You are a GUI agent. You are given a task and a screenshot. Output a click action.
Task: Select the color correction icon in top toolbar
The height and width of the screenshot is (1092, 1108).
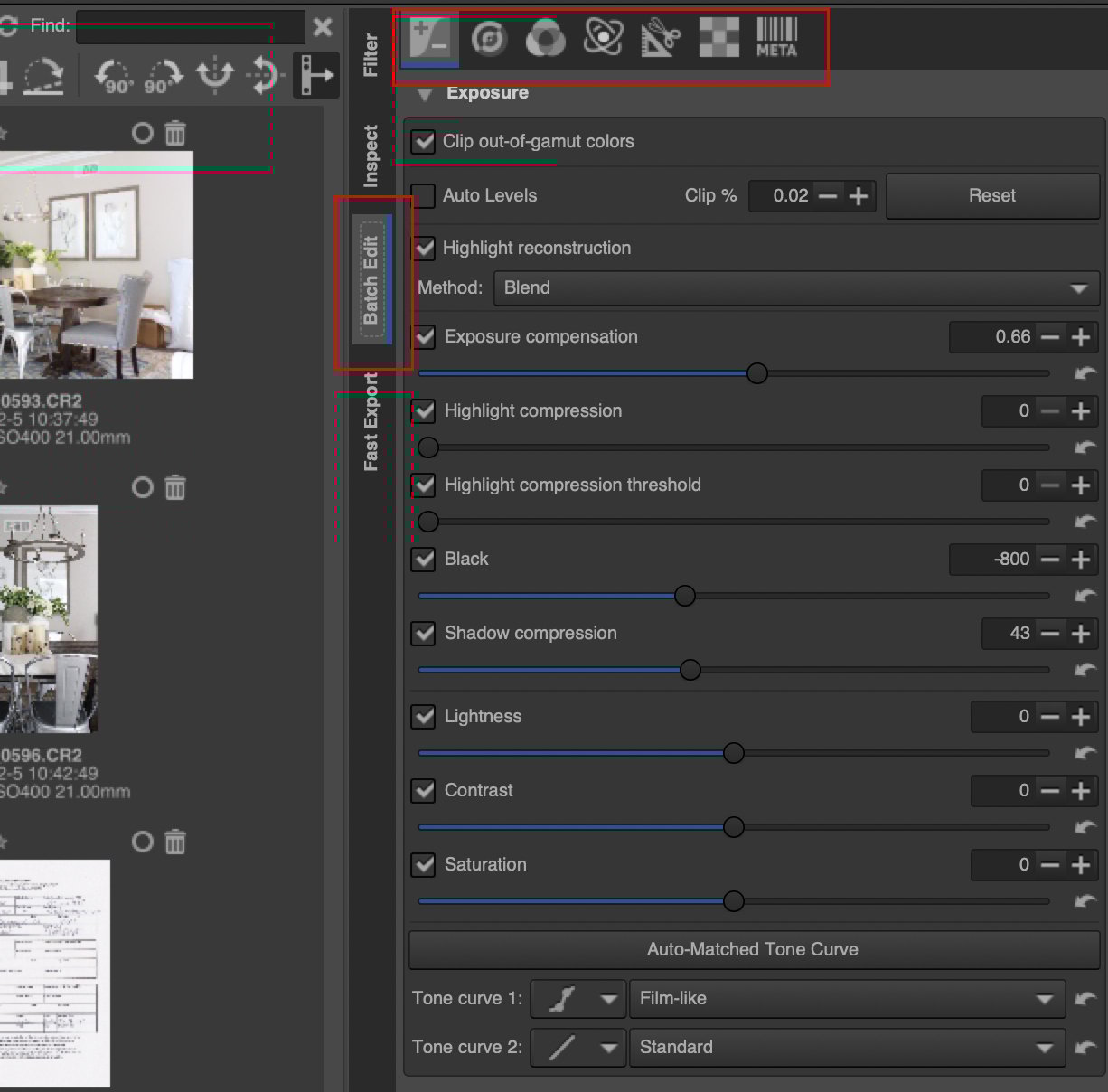click(x=488, y=39)
